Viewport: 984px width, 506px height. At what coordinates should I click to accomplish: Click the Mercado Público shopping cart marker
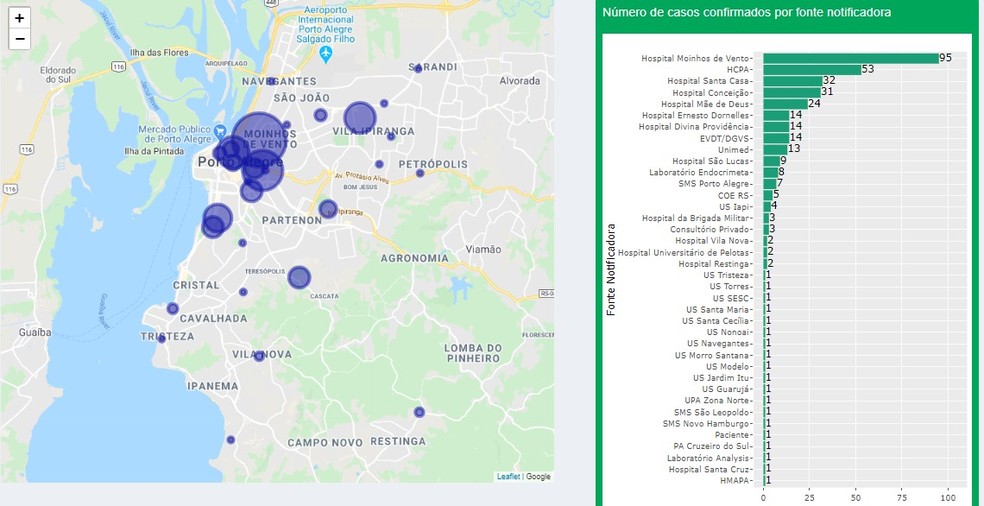click(x=219, y=132)
